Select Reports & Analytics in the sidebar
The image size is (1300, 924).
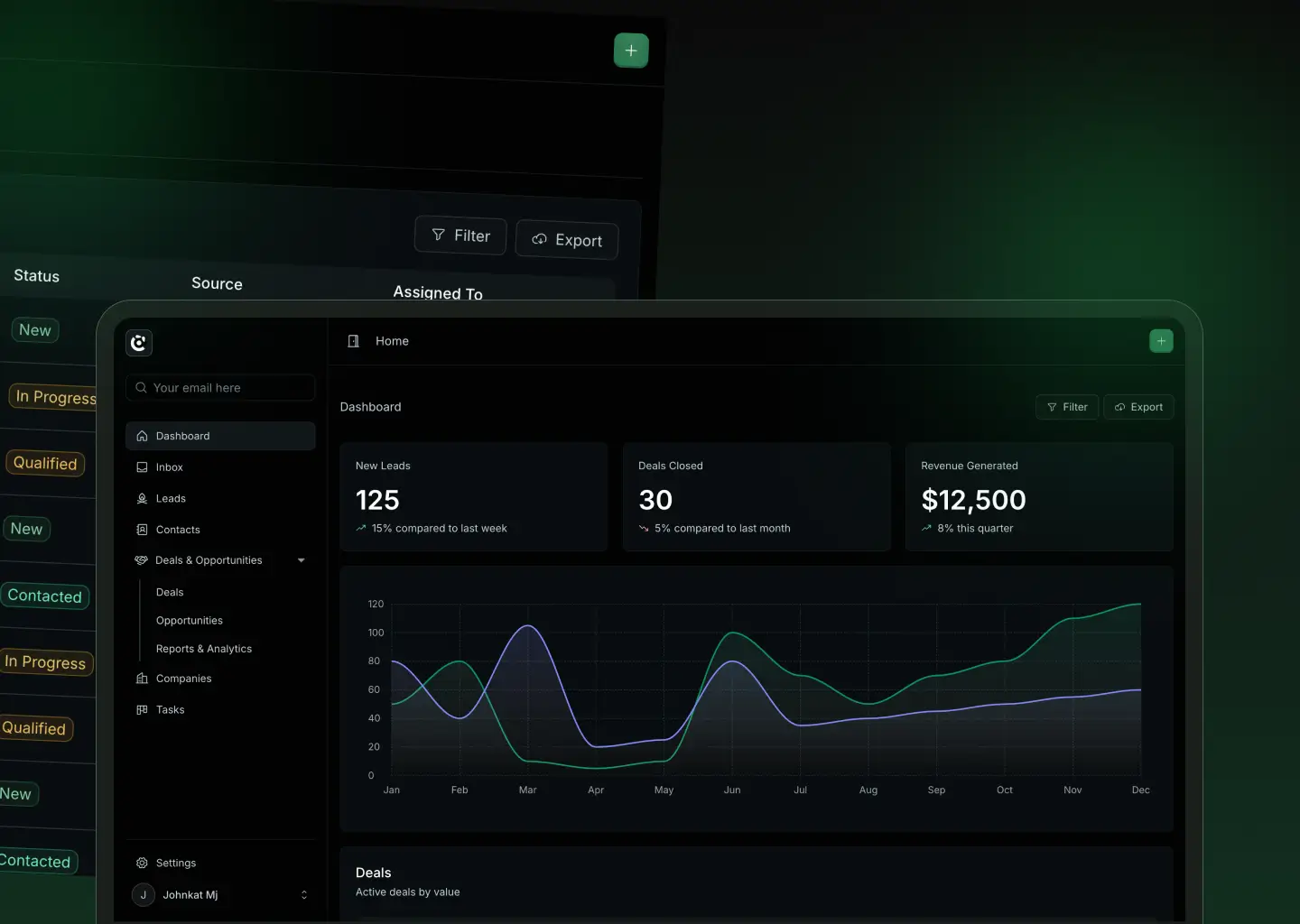point(204,649)
